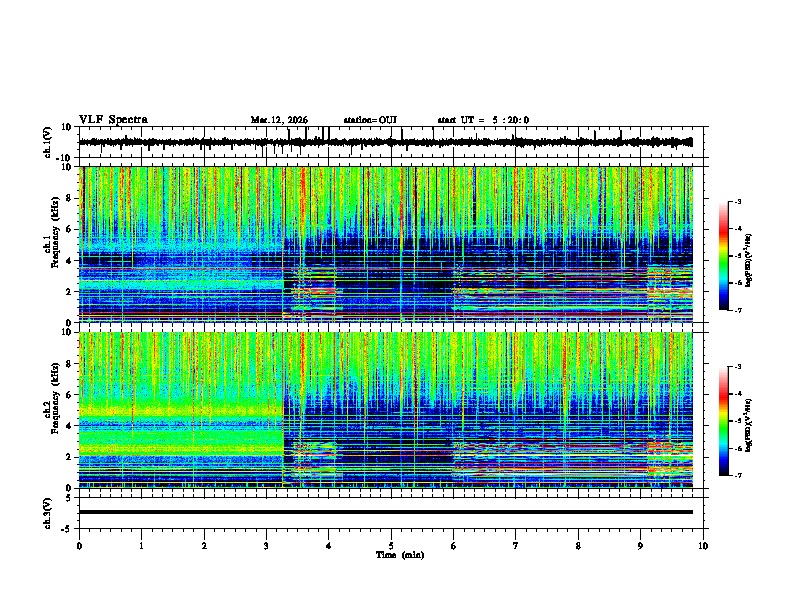Click the ch.2 frequency axis tick "8"
This screenshot has width=792, height=612.
(70, 364)
